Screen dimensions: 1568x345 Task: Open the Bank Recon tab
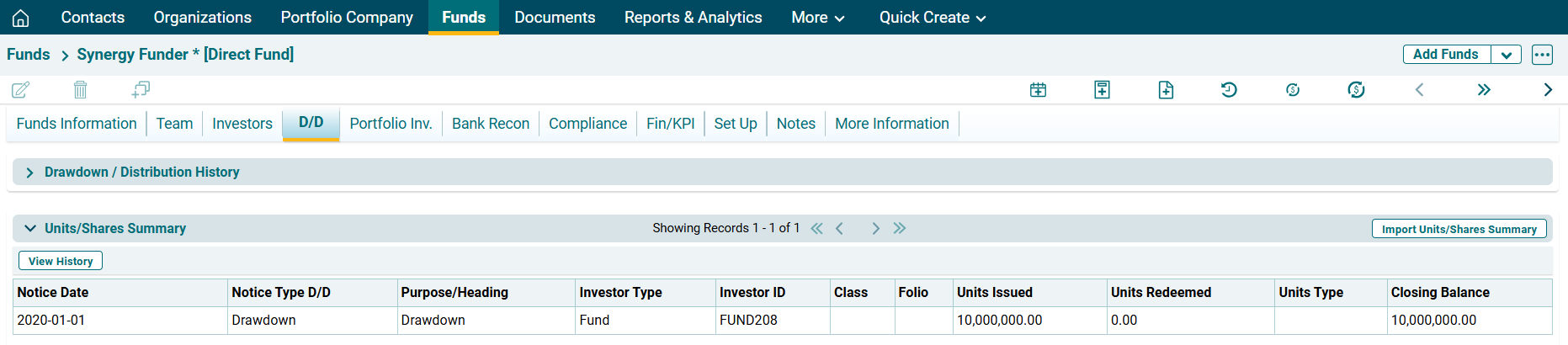click(491, 124)
